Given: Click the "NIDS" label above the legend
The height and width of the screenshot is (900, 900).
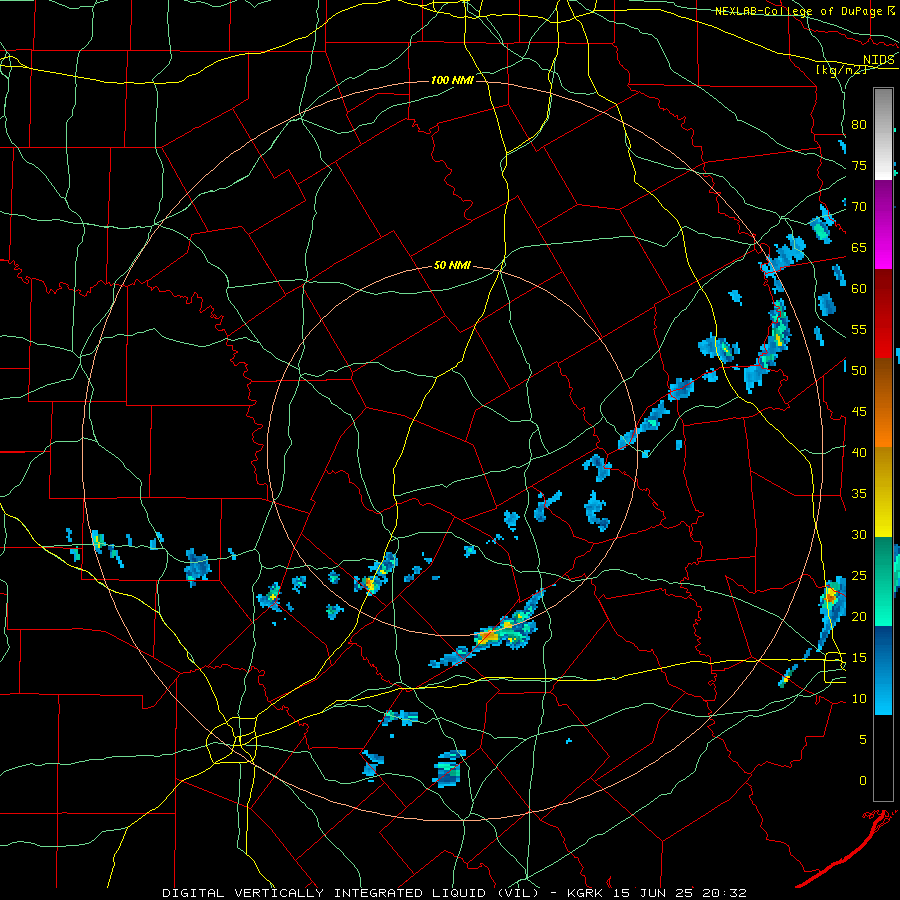Looking at the screenshot, I should (879, 60).
